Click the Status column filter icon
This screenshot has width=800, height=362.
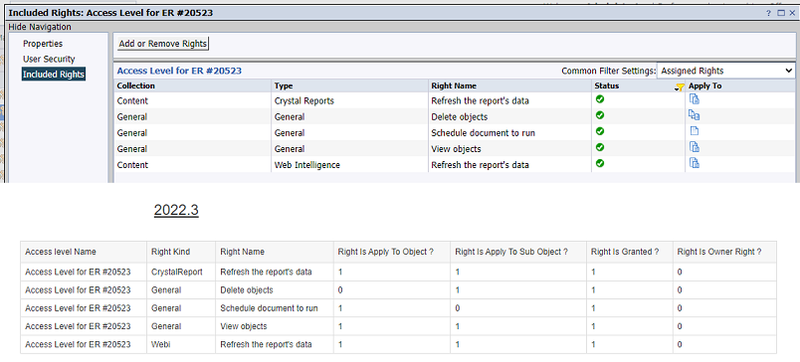click(679, 87)
